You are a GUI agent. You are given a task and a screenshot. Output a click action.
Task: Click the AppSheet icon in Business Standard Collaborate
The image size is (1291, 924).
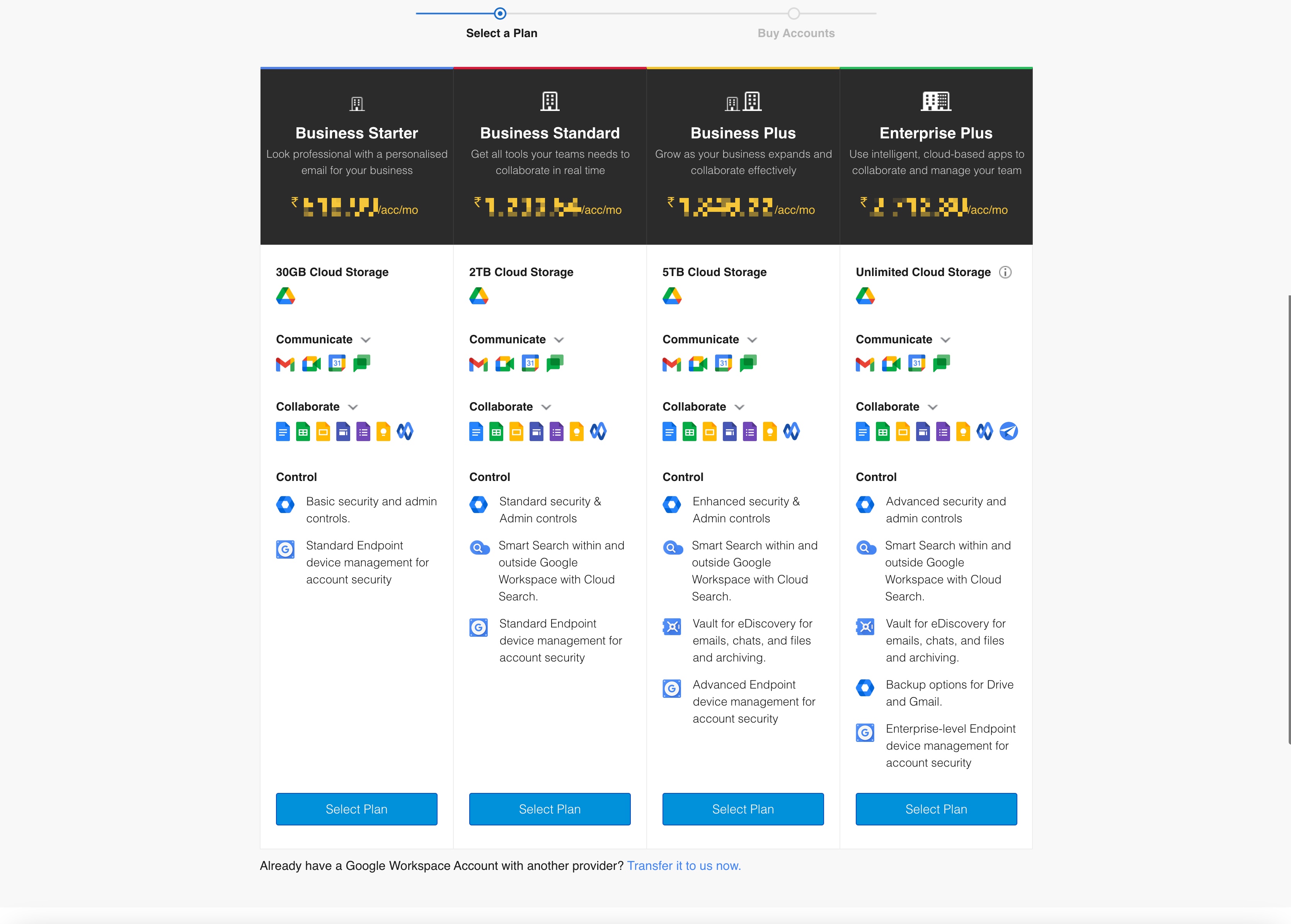(597, 432)
